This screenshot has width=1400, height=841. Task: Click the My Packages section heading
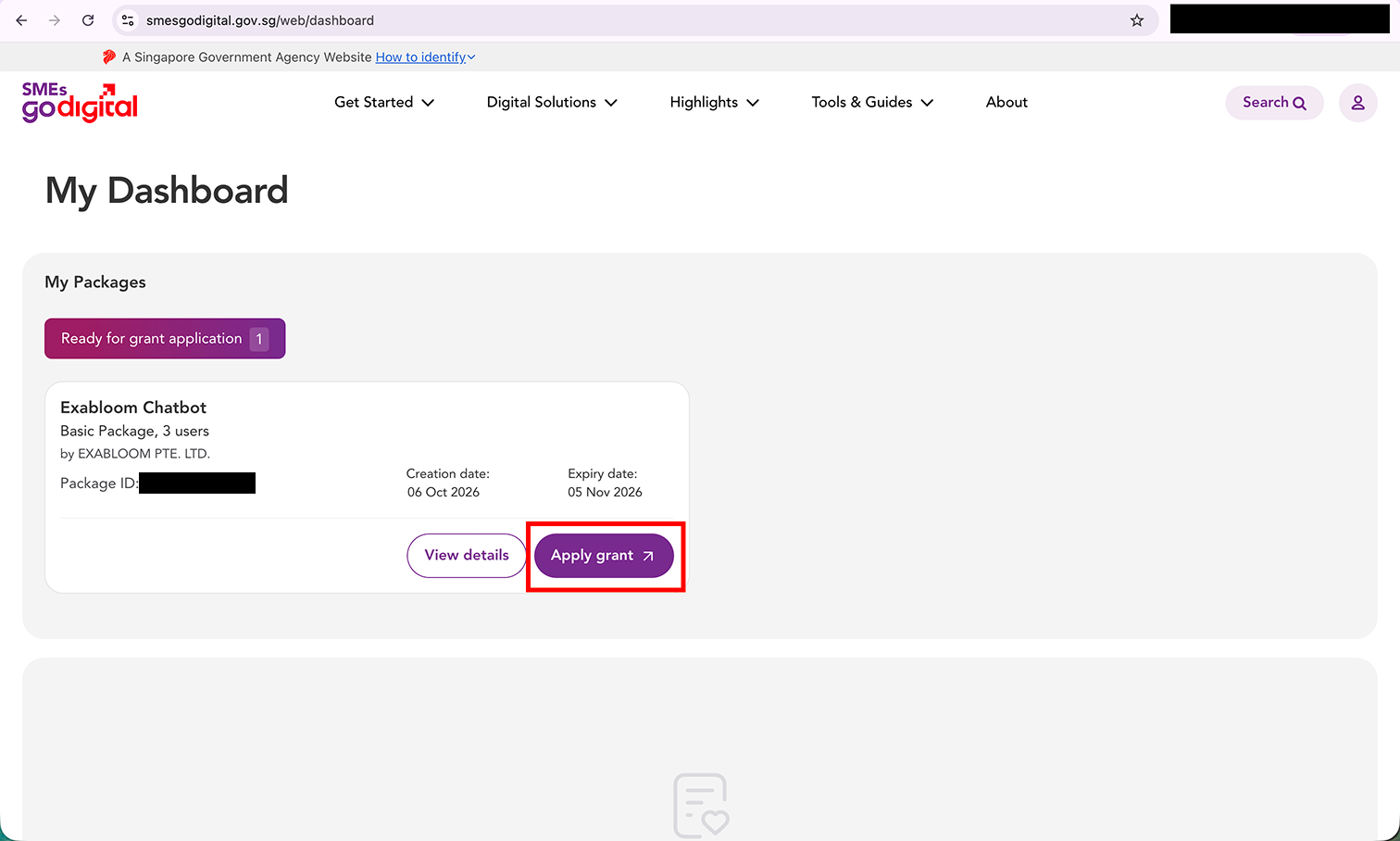[x=95, y=282]
